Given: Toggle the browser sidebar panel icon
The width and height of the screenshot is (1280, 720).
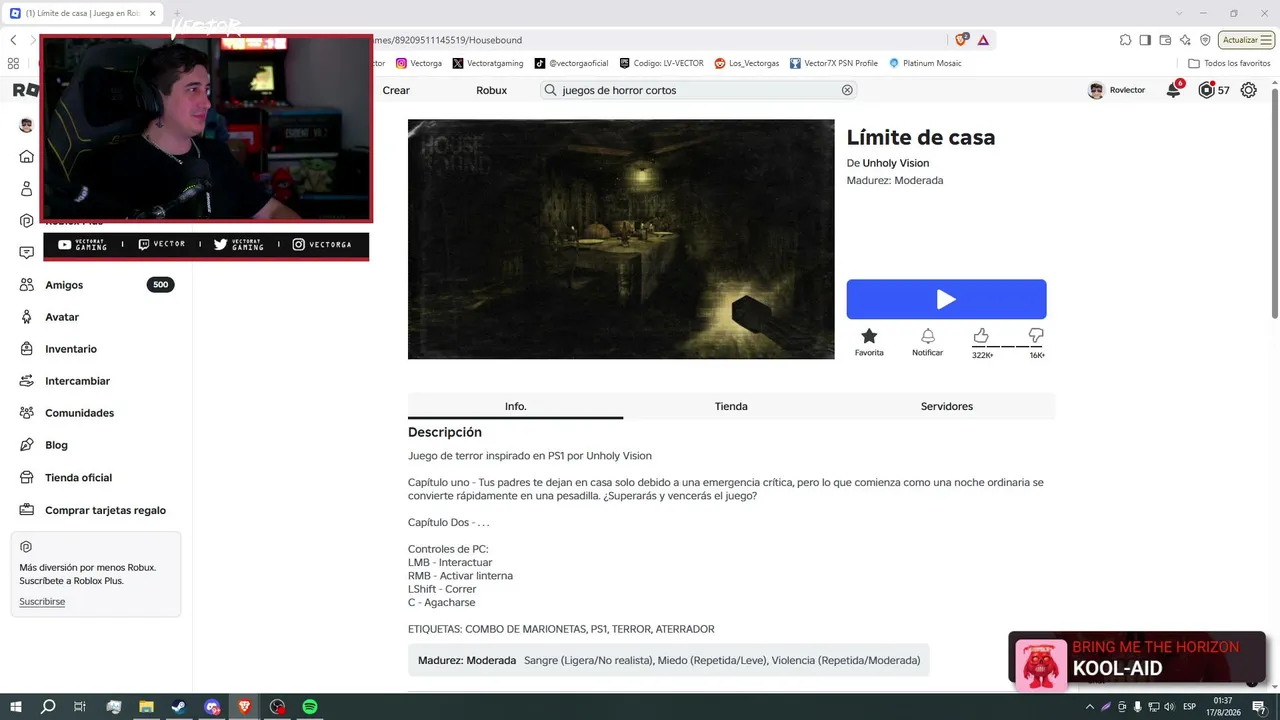Looking at the screenshot, I should pyautogui.click(x=1146, y=40).
